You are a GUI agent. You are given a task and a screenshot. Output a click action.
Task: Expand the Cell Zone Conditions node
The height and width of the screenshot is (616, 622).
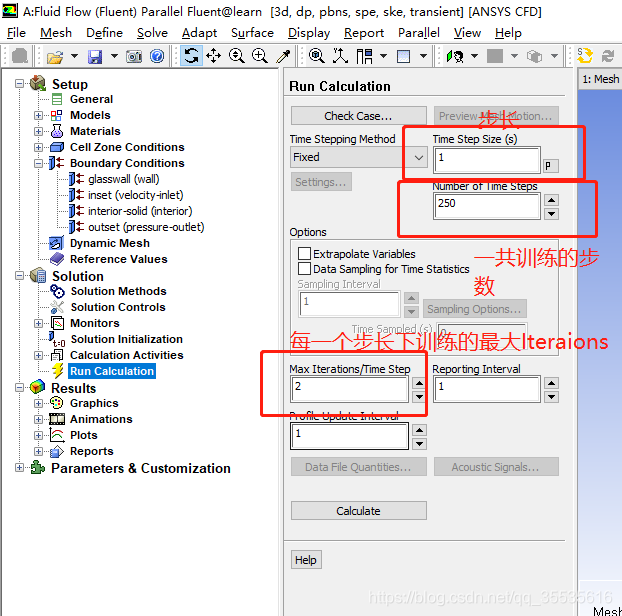pyautogui.click(x=38, y=147)
